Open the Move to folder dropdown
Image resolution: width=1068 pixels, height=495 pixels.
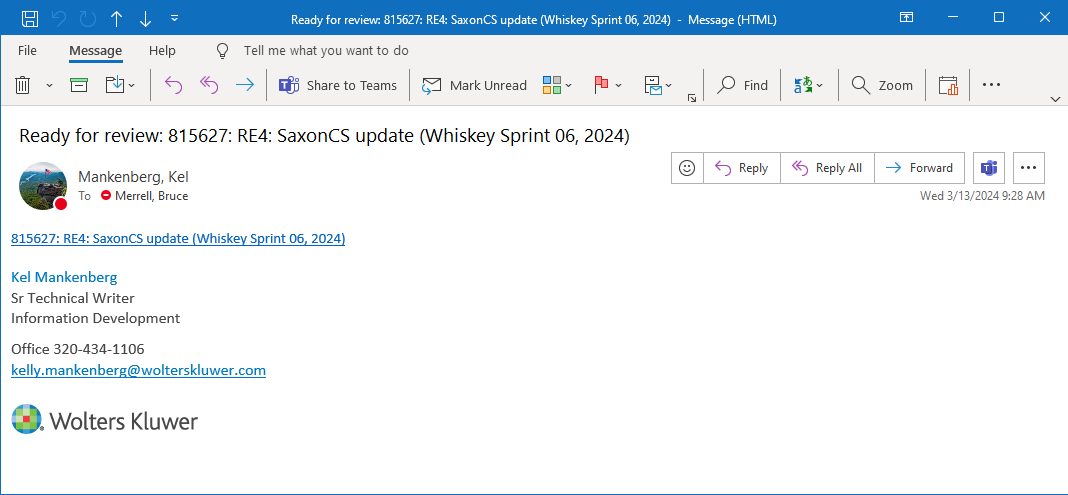click(x=121, y=85)
